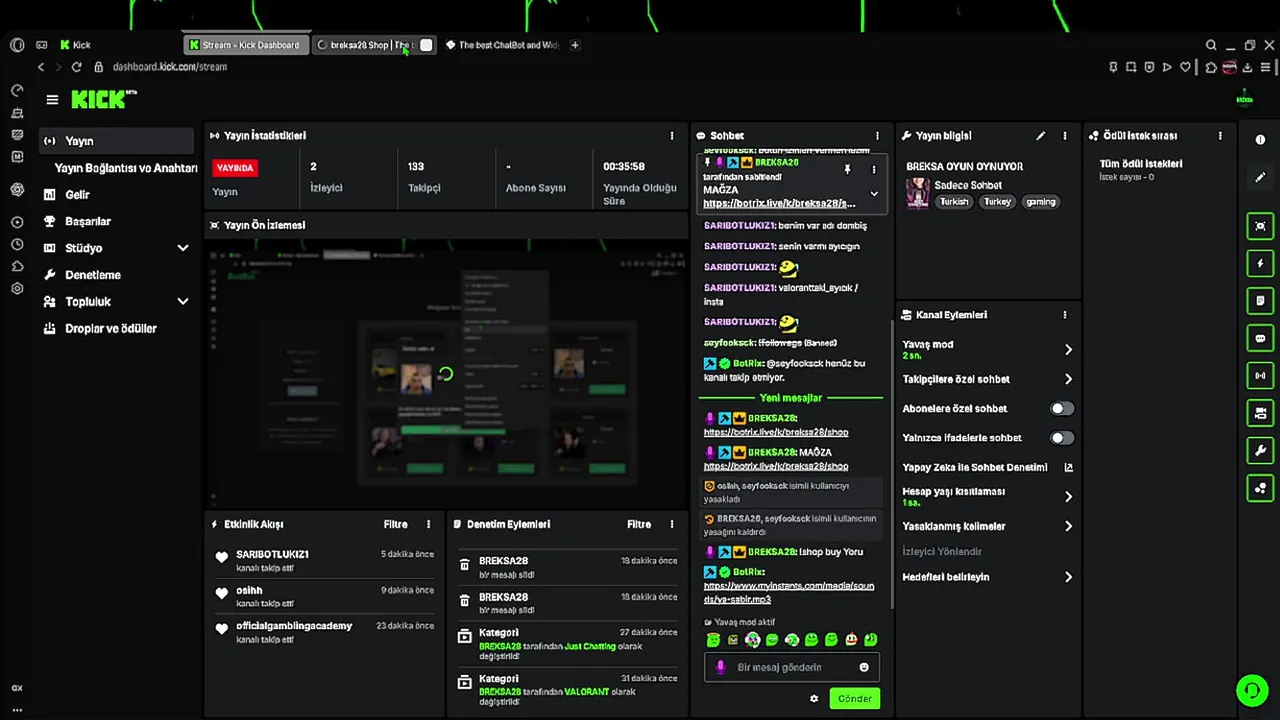Click the Kategori VALORANT moderation entry

coord(567,690)
